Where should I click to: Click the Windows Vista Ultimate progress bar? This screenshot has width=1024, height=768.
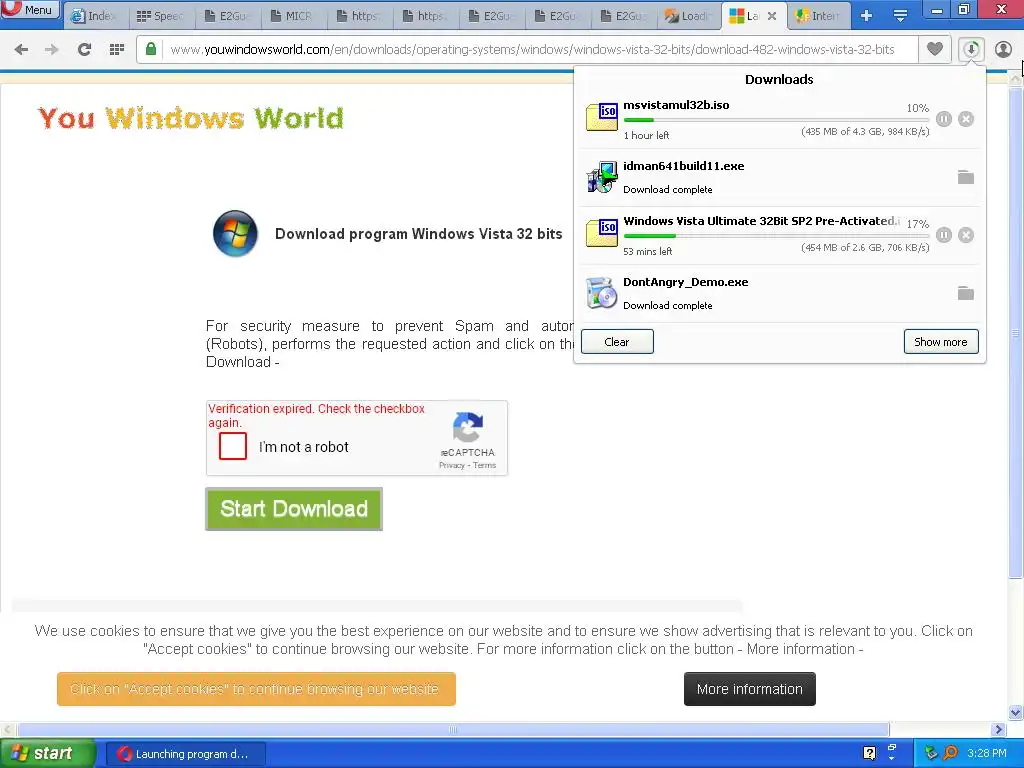776,236
